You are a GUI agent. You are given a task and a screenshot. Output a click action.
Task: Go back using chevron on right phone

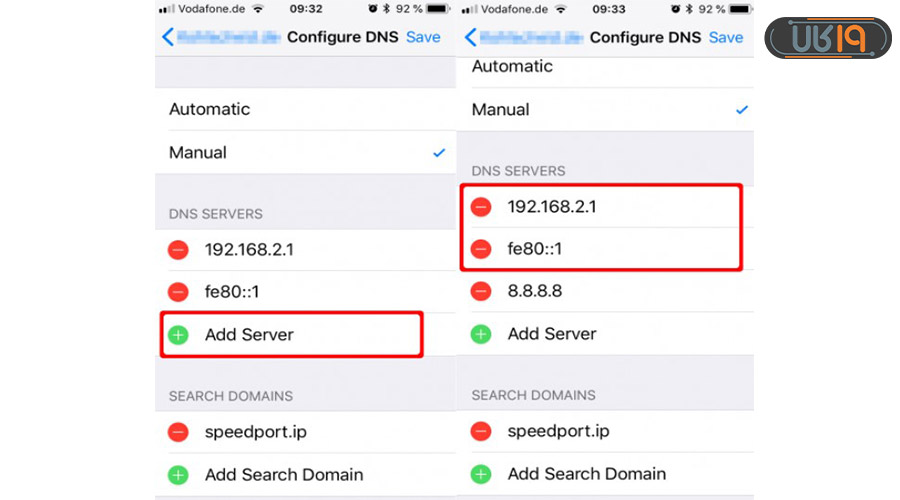point(470,37)
